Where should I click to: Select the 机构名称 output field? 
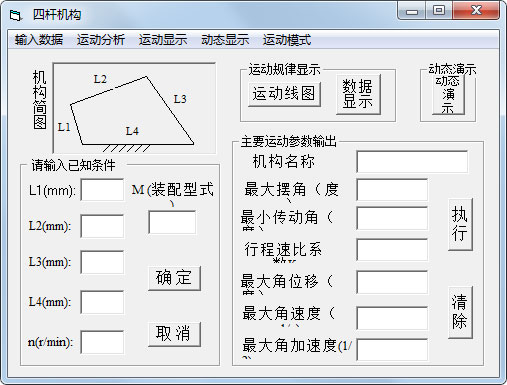pos(412,162)
